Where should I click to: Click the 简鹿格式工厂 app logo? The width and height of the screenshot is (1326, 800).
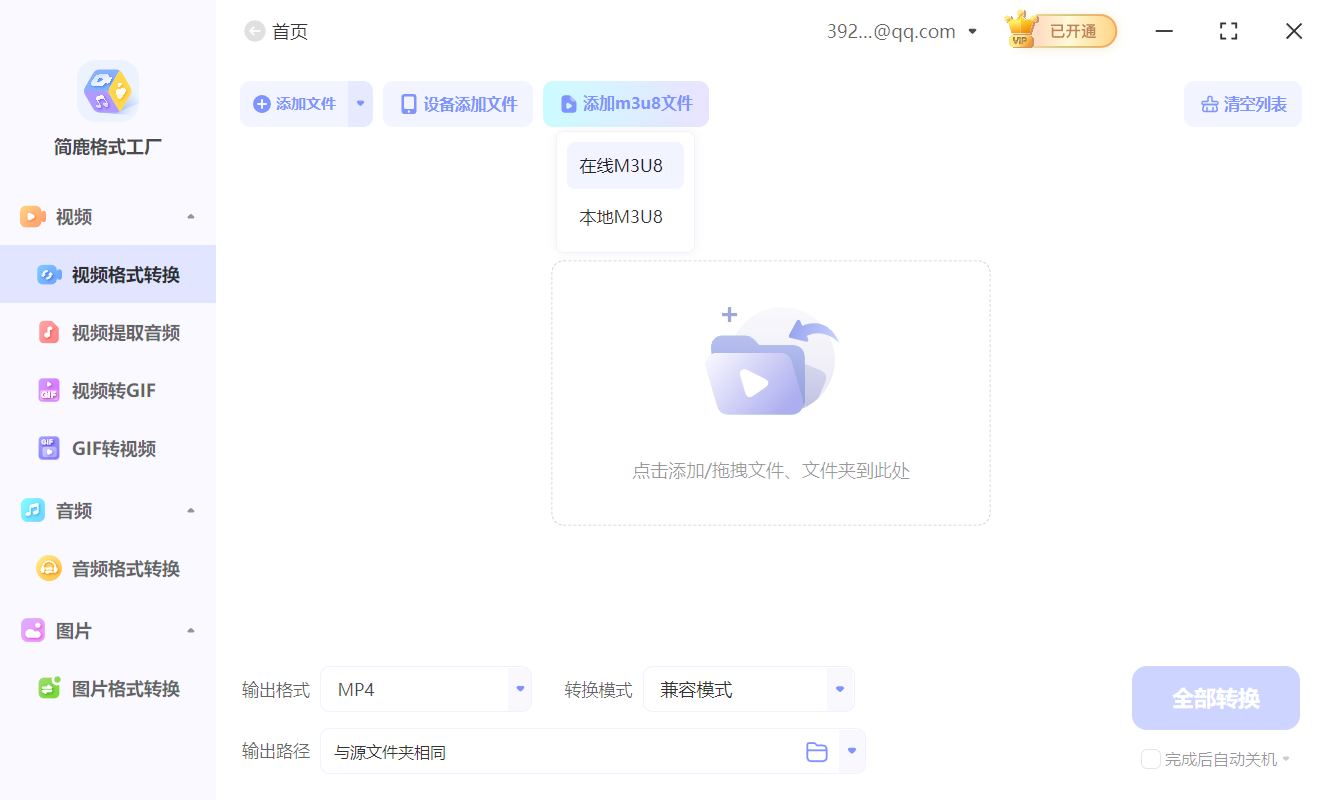(x=107, y=91)
